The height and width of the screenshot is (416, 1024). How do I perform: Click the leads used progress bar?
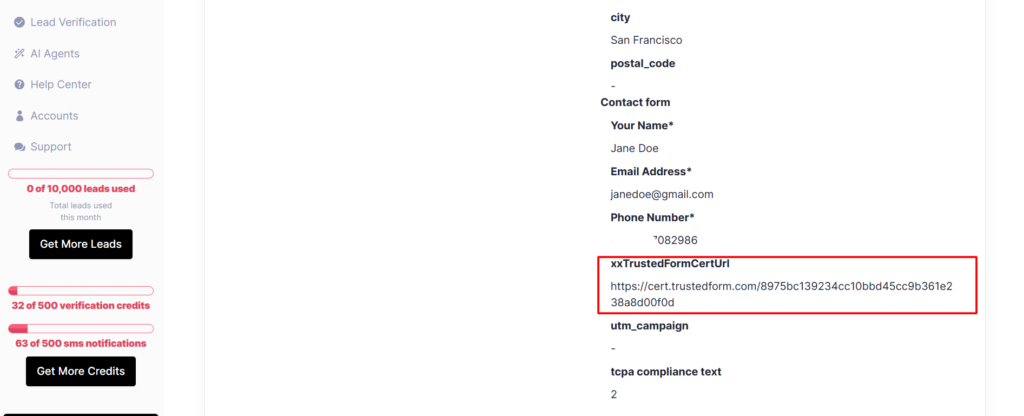[81, 174]
